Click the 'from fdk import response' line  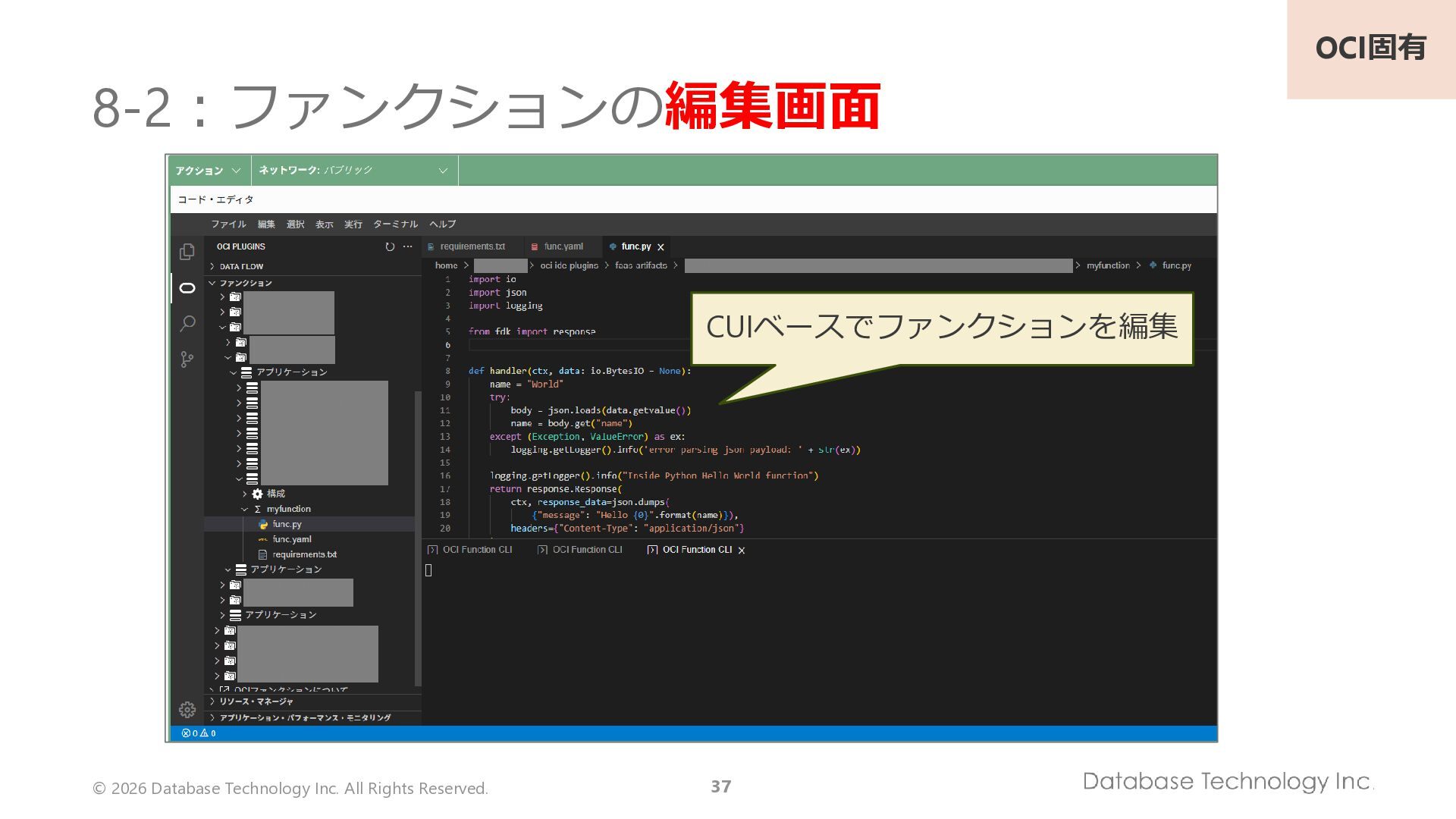pos(532,331)
